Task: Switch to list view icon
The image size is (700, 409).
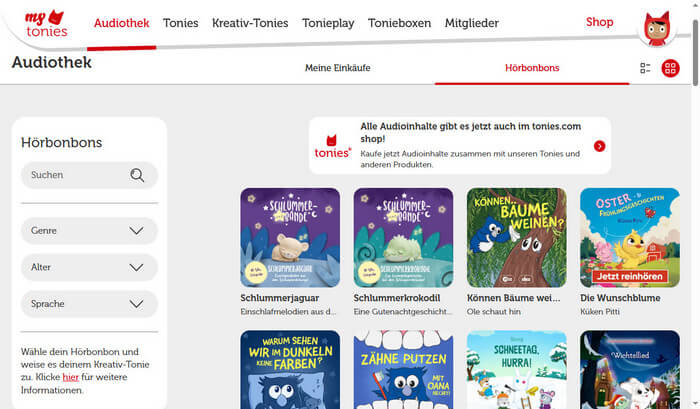Action: pos(645,68)
